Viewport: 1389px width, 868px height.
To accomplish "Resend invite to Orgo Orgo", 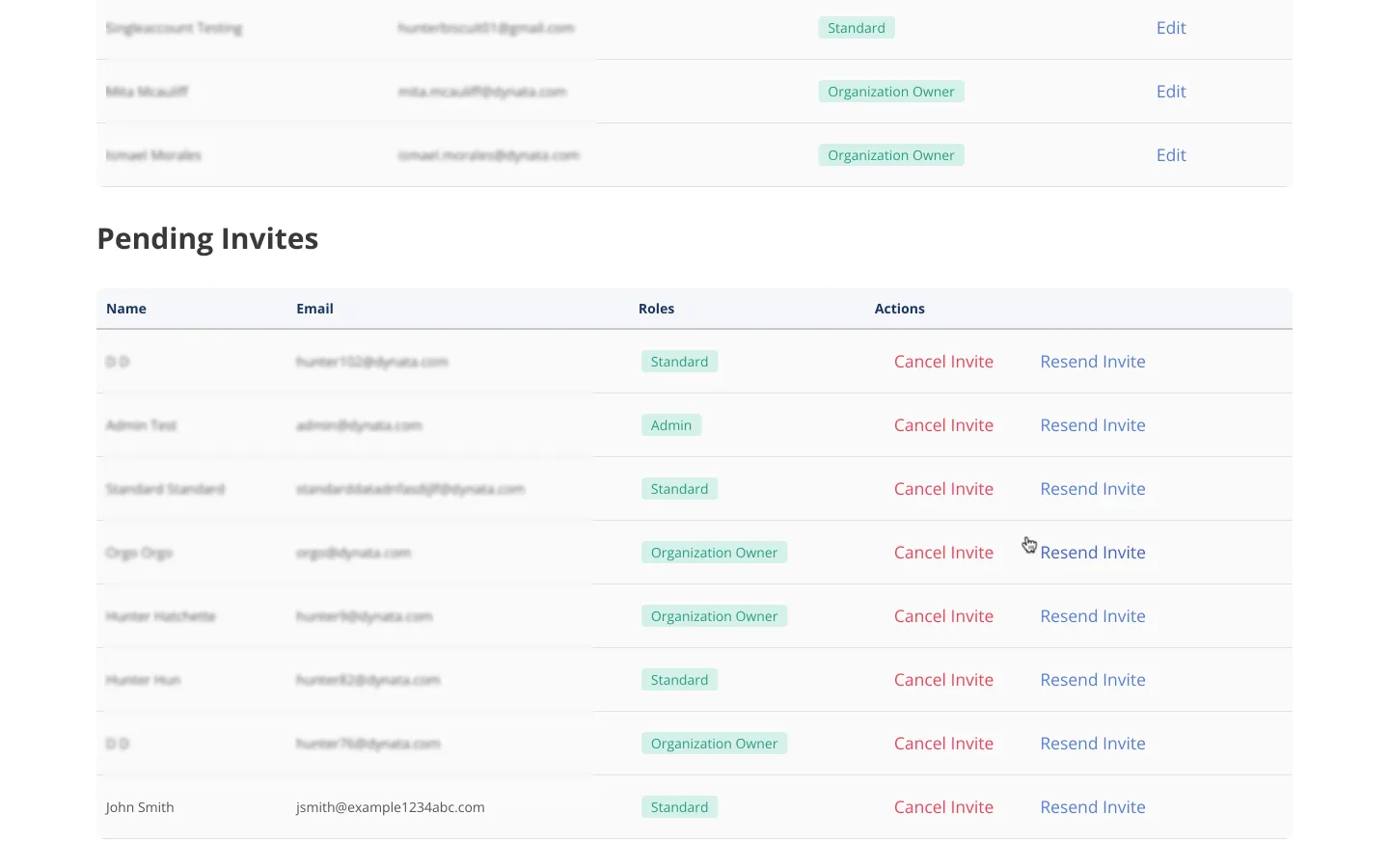I will 1092,553.
